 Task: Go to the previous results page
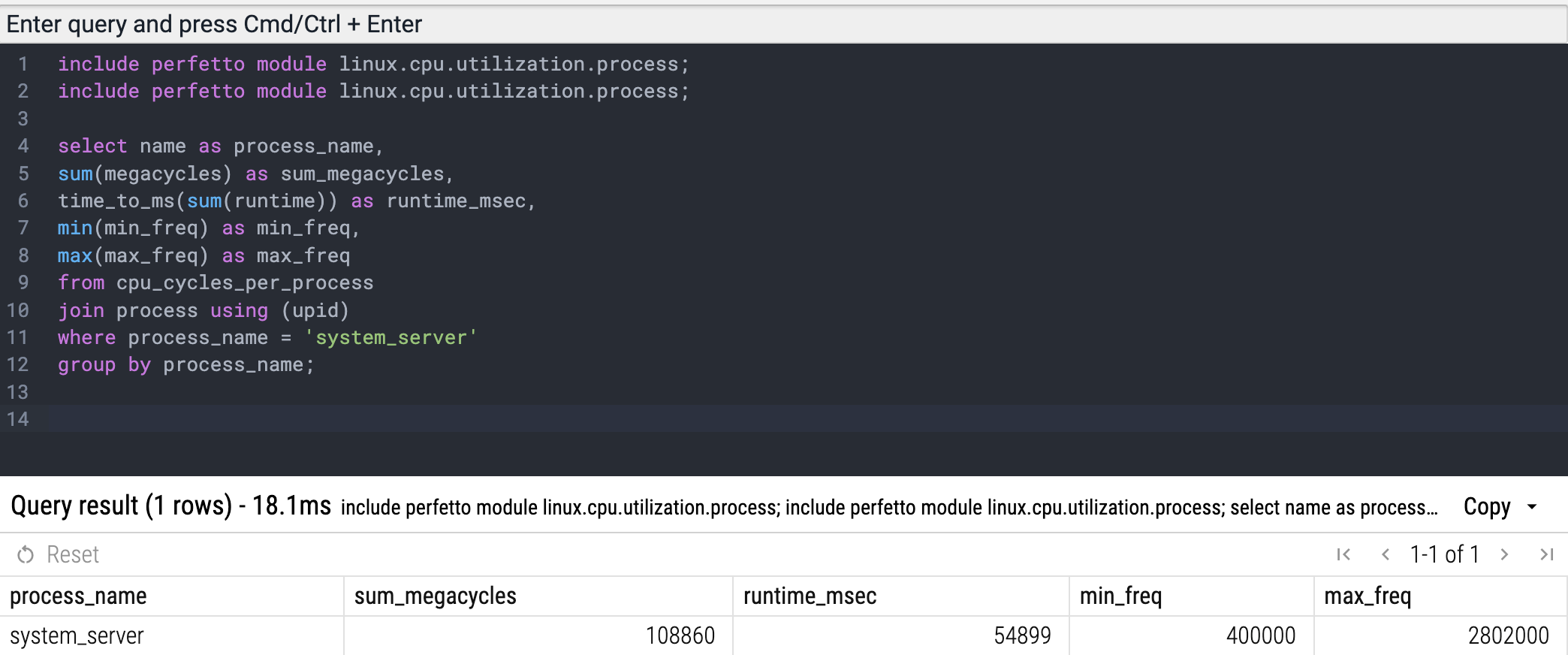(1386, 555)
